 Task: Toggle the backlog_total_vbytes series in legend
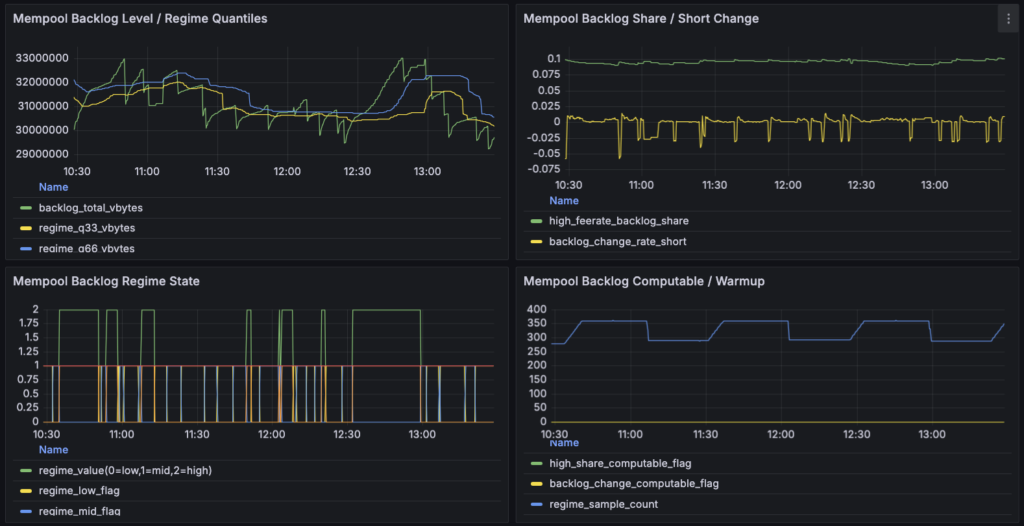[80, 208]
